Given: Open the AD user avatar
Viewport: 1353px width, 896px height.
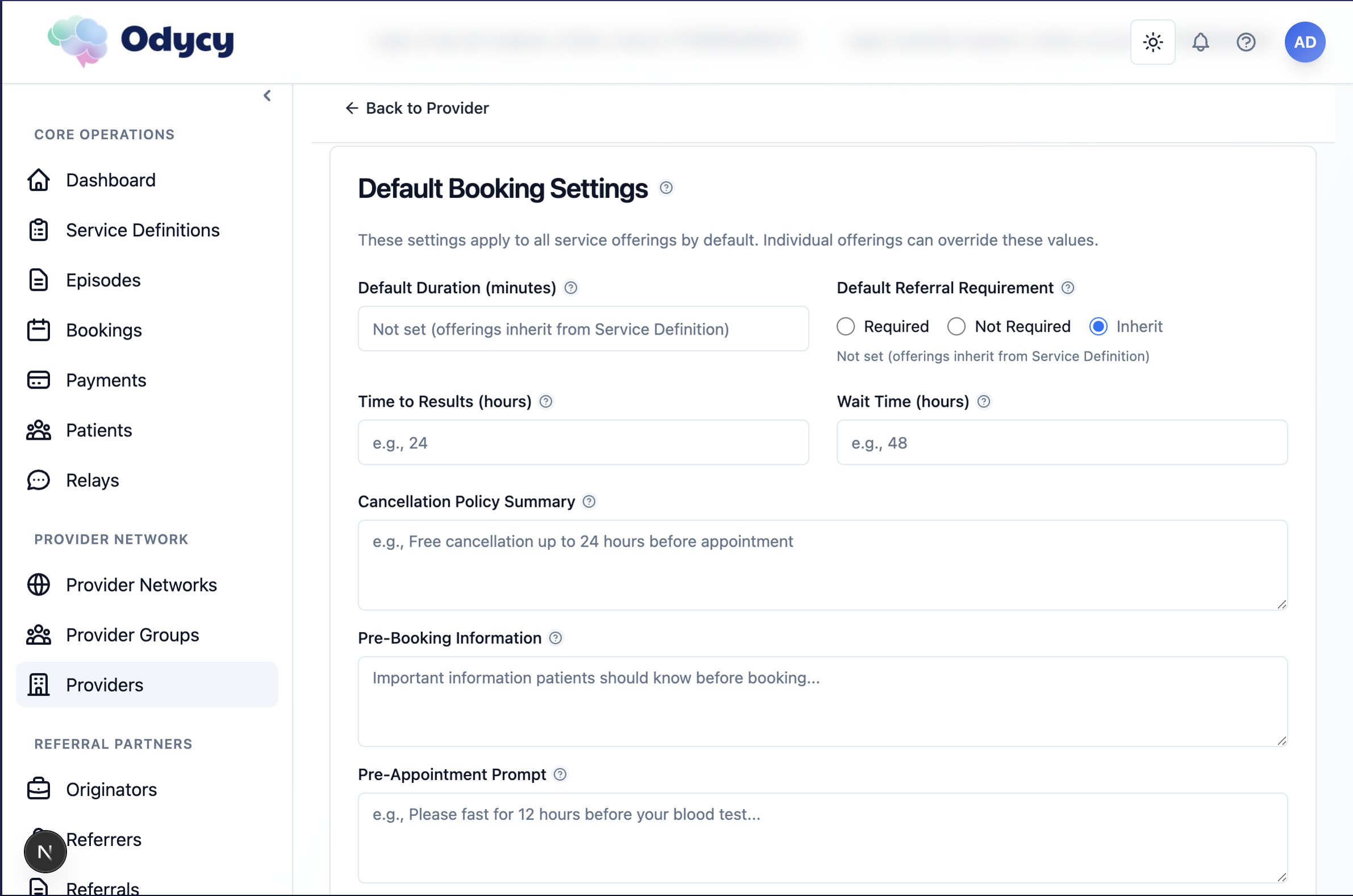Looking at the screenshot, I should click(x=1305, y=41).
